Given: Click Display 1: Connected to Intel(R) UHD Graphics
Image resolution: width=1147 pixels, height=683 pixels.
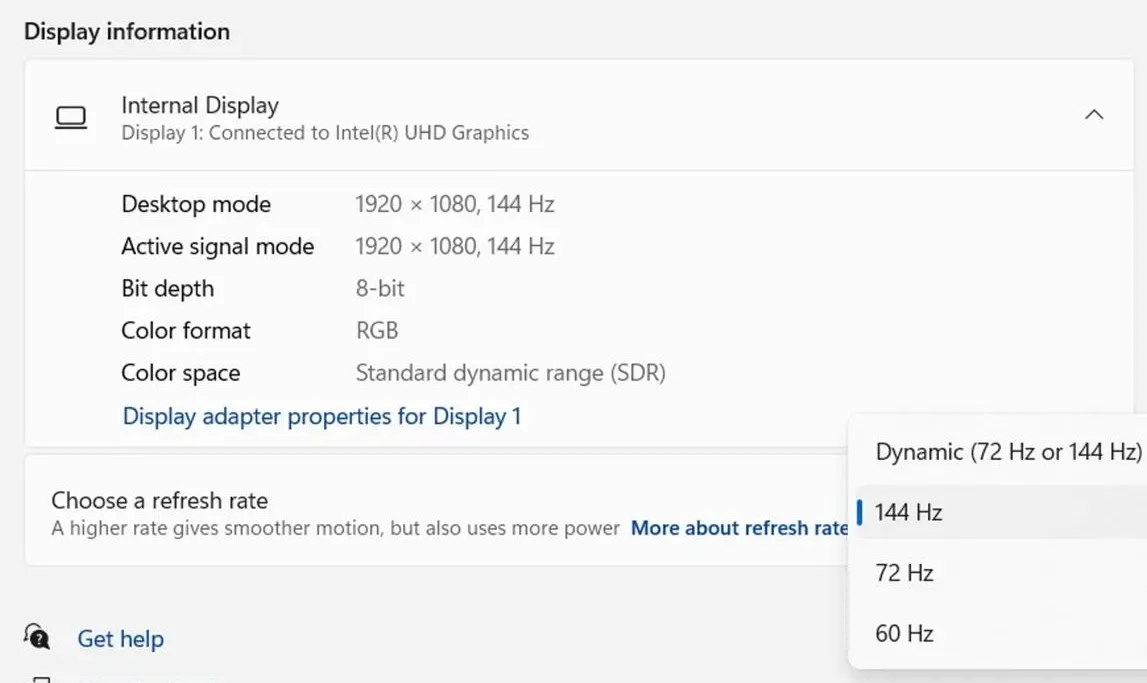Looking at the screenshot, I should [x=325, y=132].
